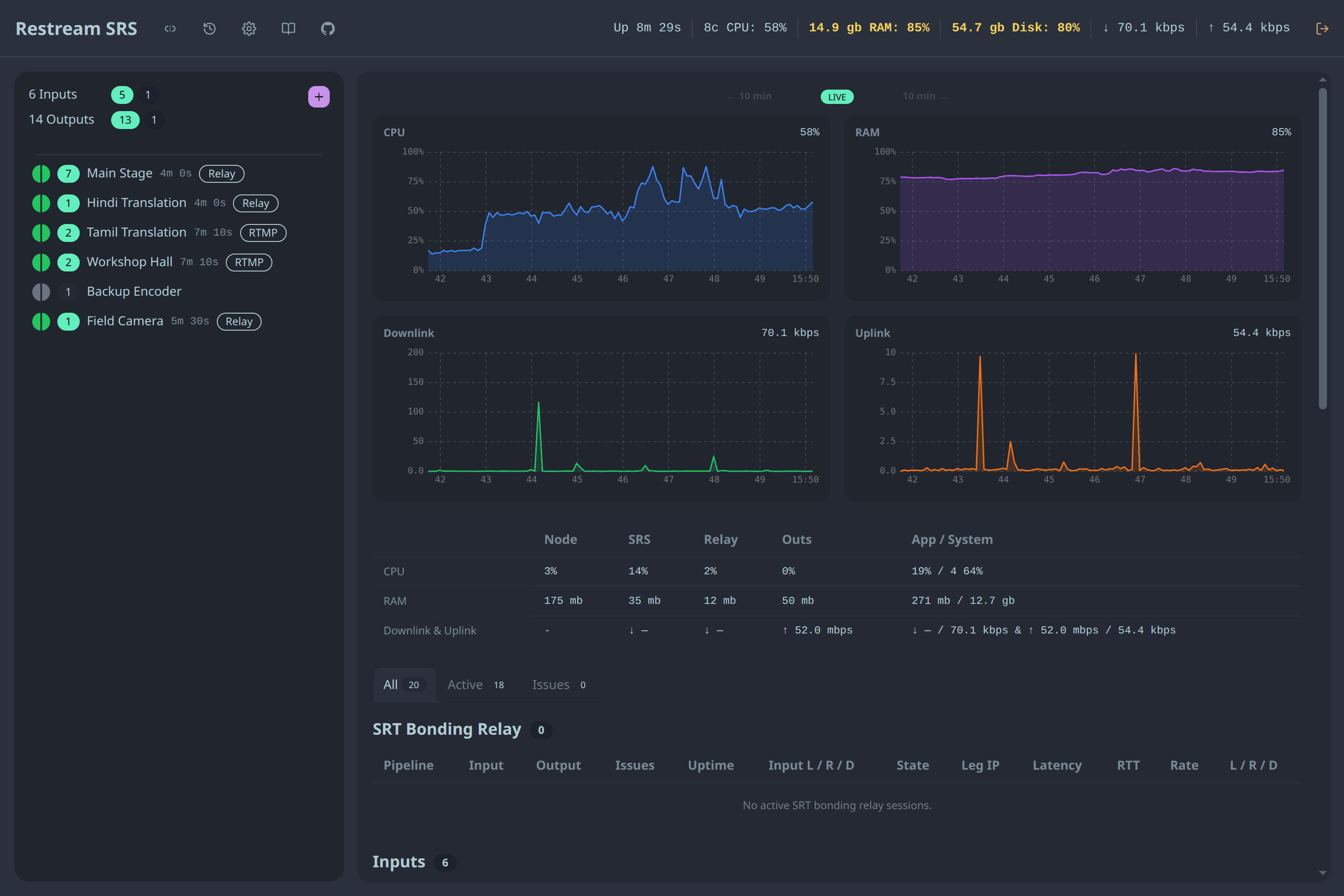Click scrollbar up arrow at top right
Viewport: 1344px width, 896px height.
(x=1323, y=79)
